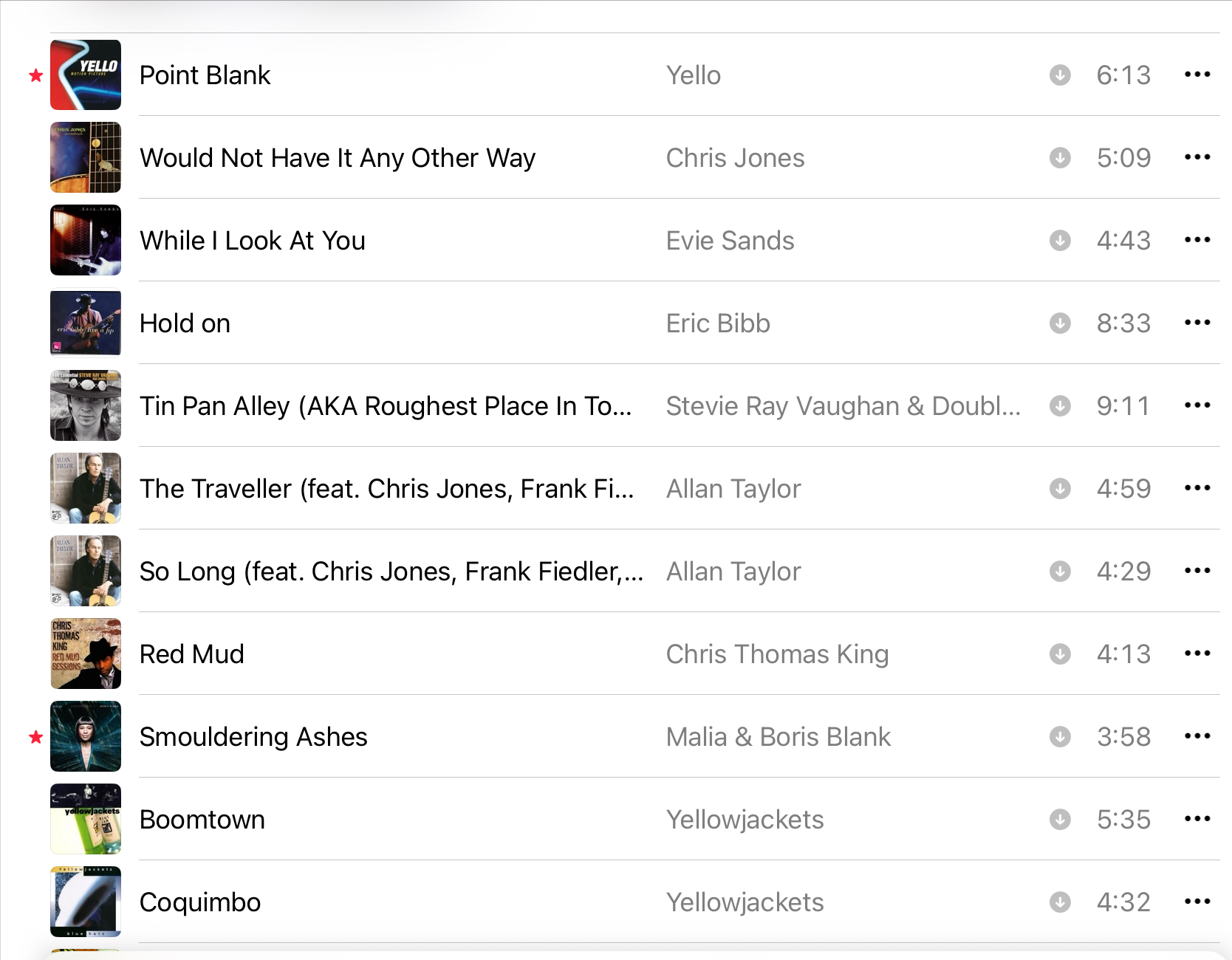Download the Coquimbo track
This screenshot has height=960, width=1232.
pos(1060,902)
